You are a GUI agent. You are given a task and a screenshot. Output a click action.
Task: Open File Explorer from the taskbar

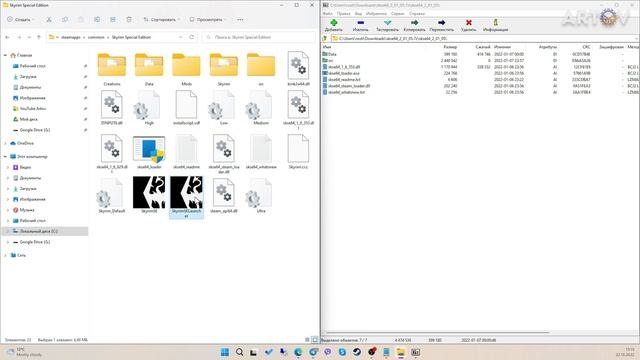click(x=401, y=352)
